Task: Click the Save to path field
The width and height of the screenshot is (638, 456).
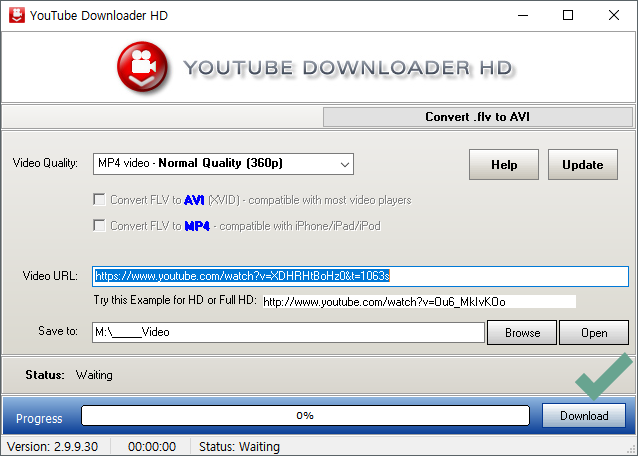Action: [x=288, y=332]
